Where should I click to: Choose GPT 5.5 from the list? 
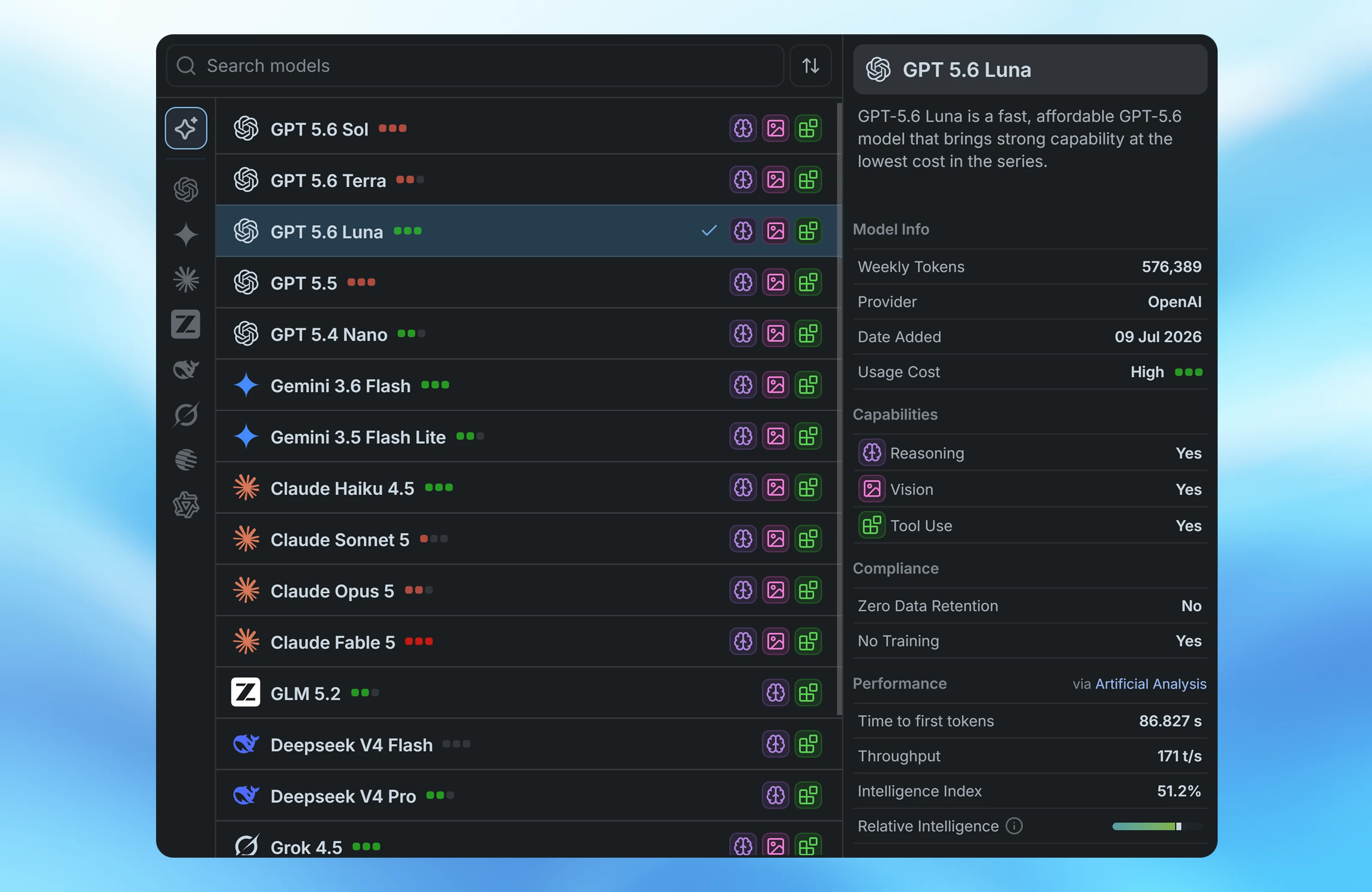click(528, 282)
